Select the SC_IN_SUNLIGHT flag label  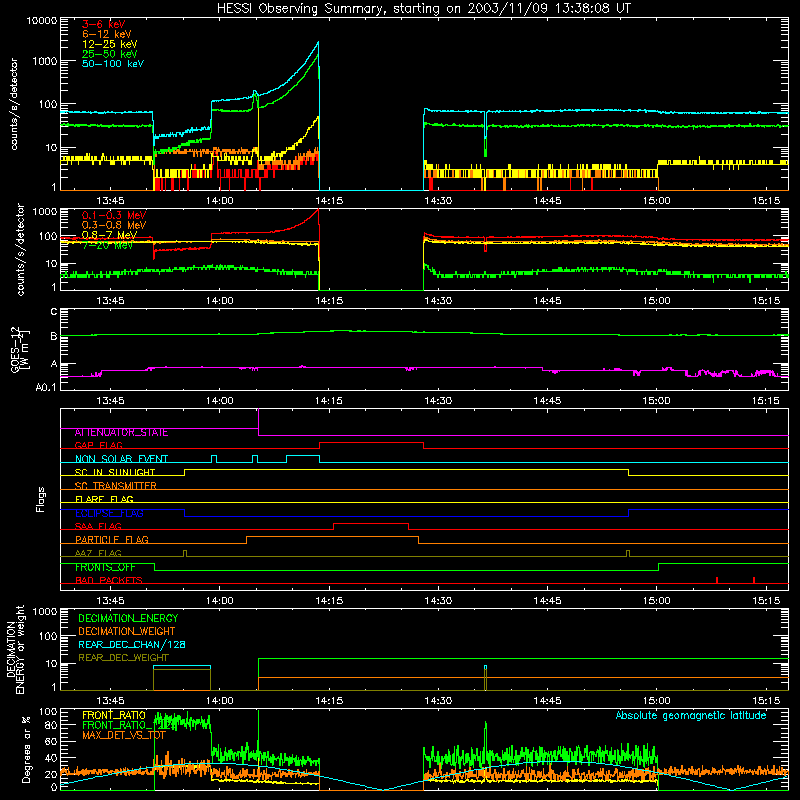[x=114, y=472]
